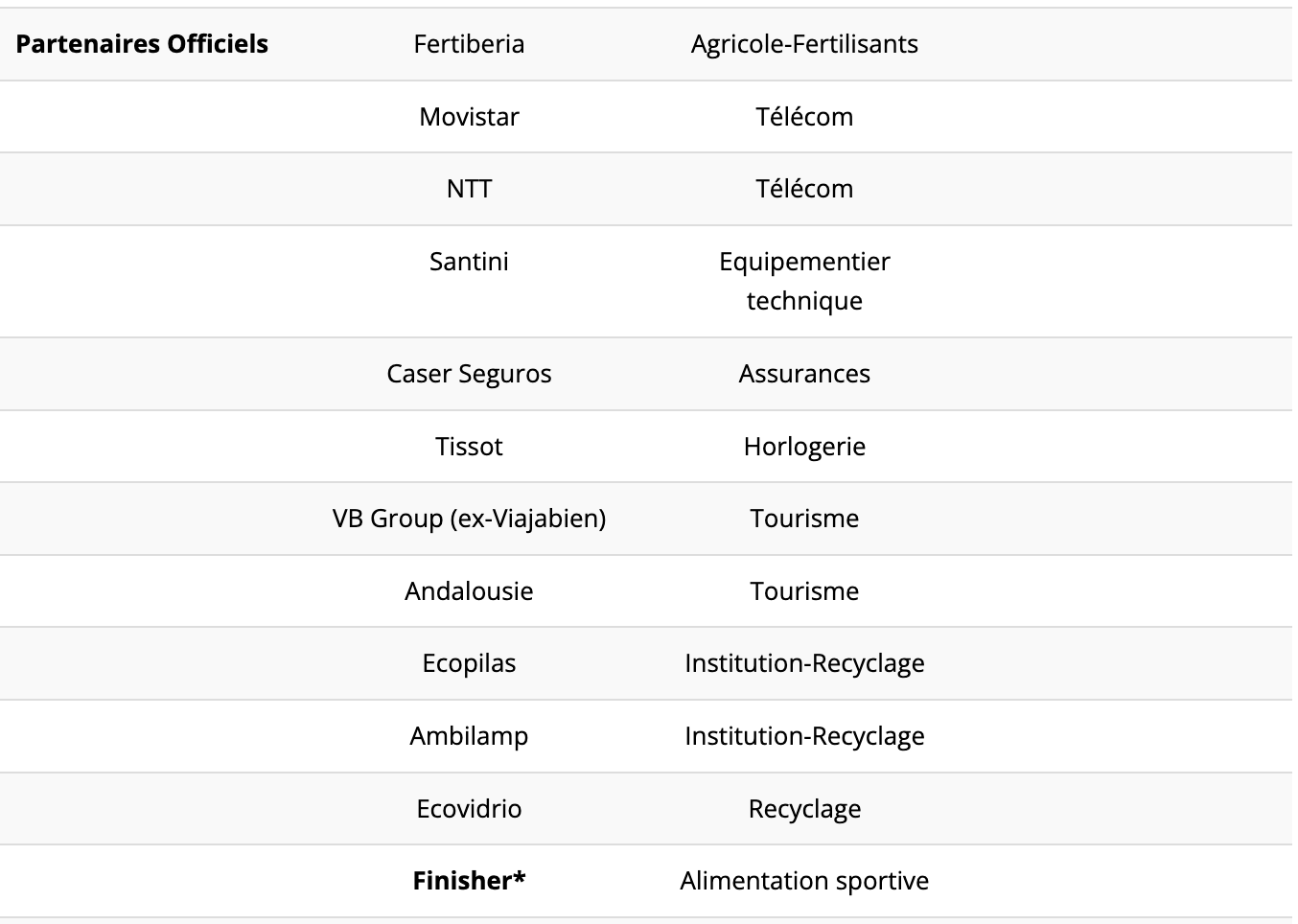1298x924 pixels.
Task: Click the Ambilamp table entry
Action: (469, 736)
